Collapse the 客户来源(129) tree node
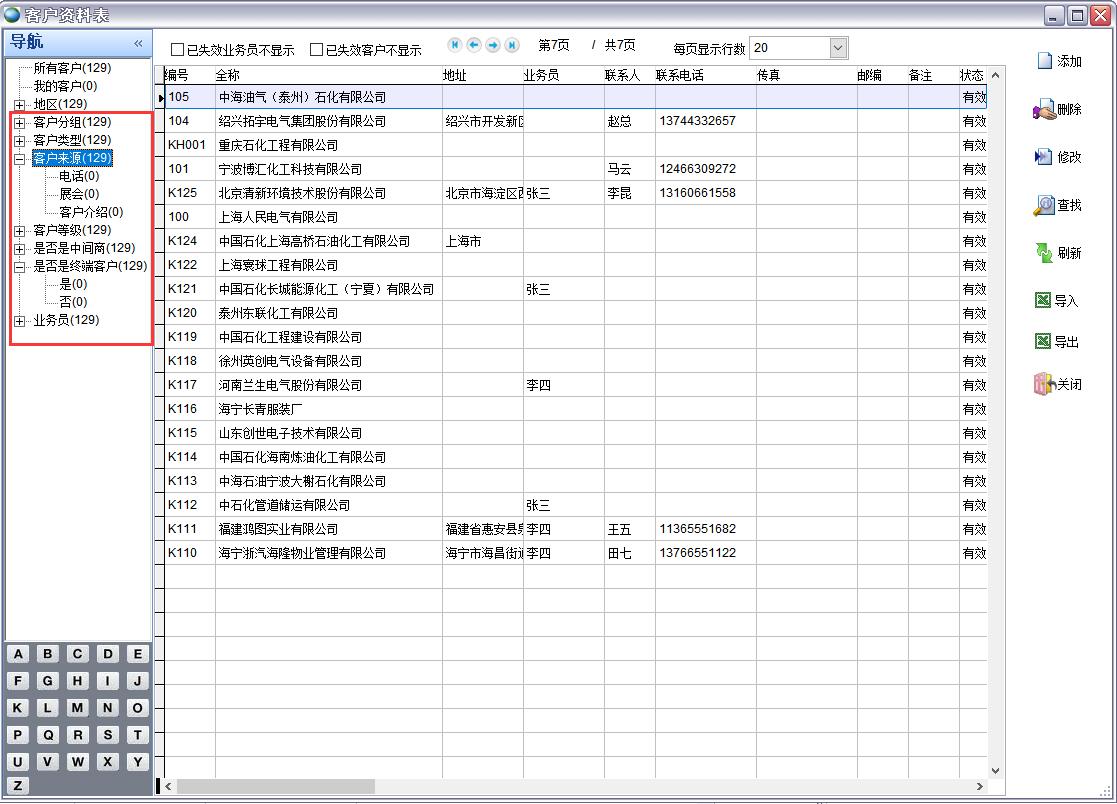Image resolution: width=1117 pixels, height=804 pixels. [20, 159]
